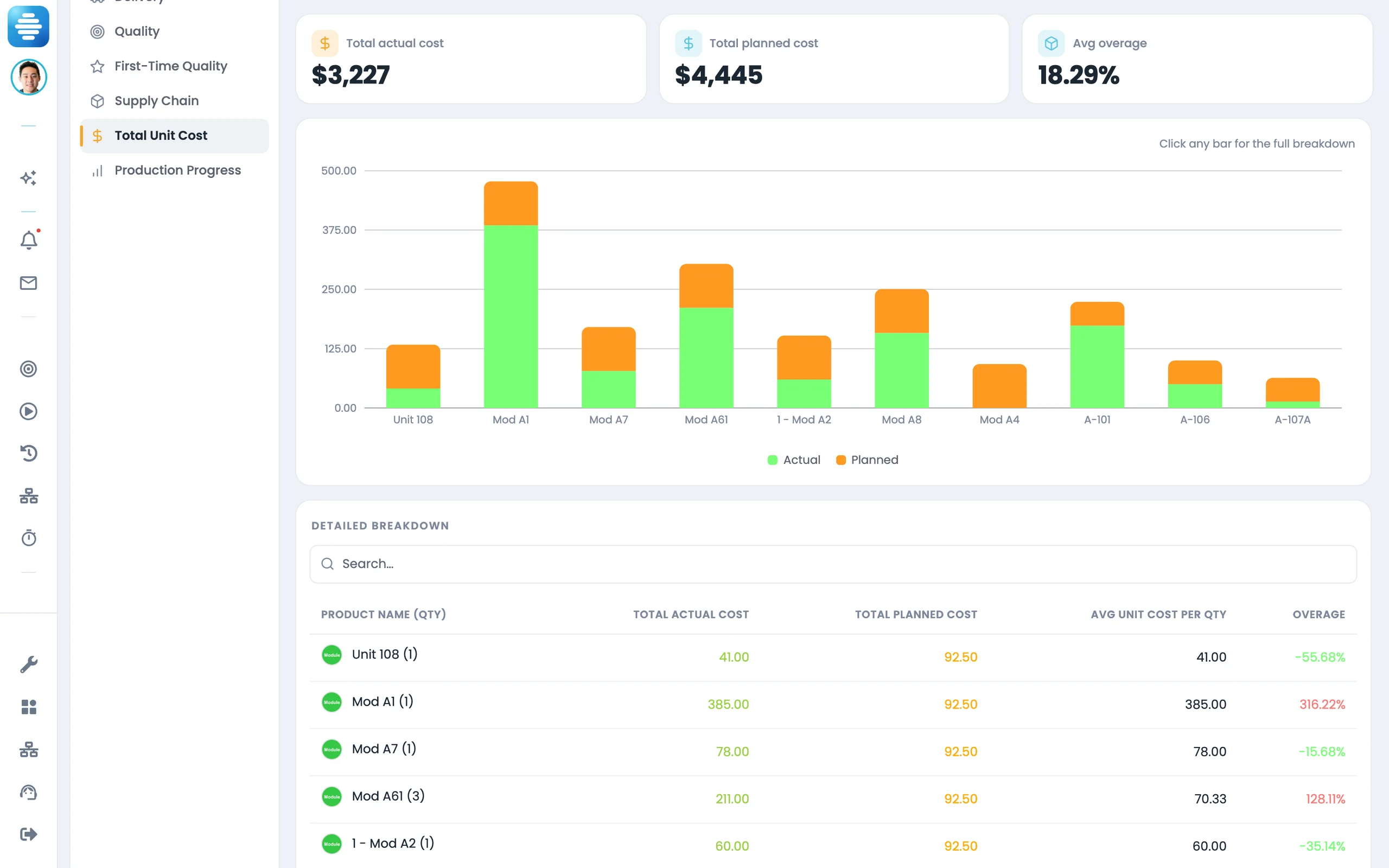Click the user profile avatar

point(29,77)
